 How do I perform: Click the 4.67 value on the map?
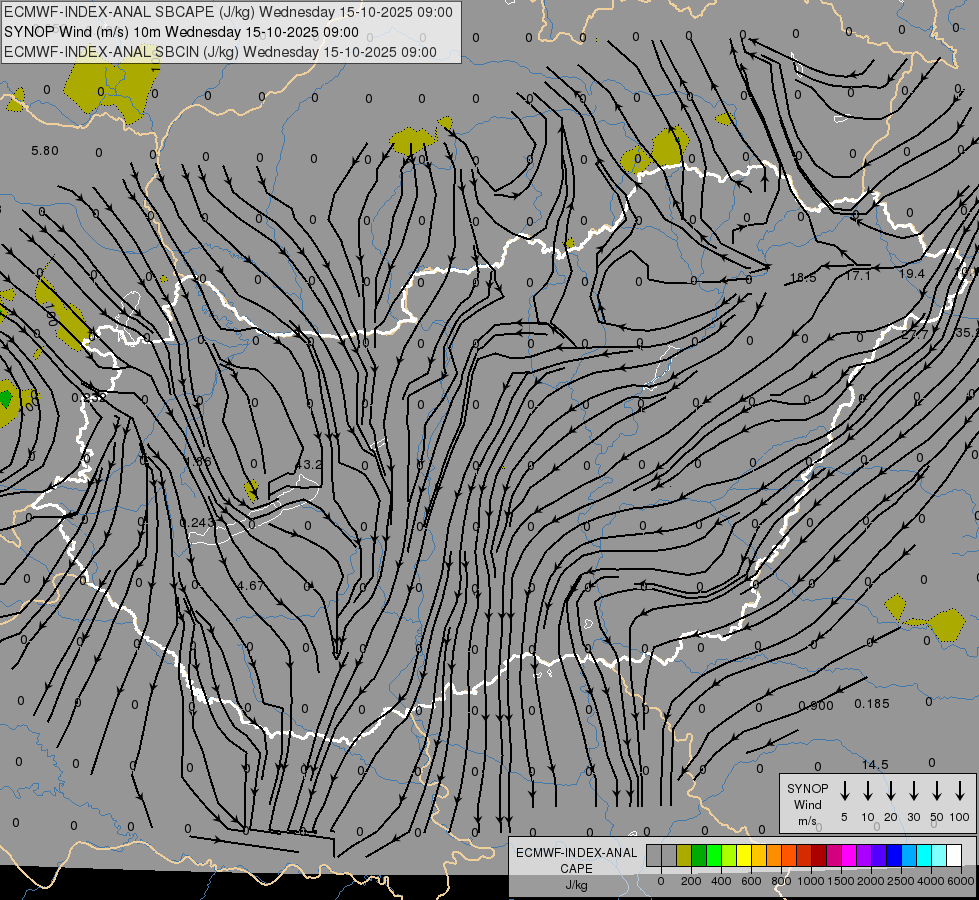coord(251,585)
